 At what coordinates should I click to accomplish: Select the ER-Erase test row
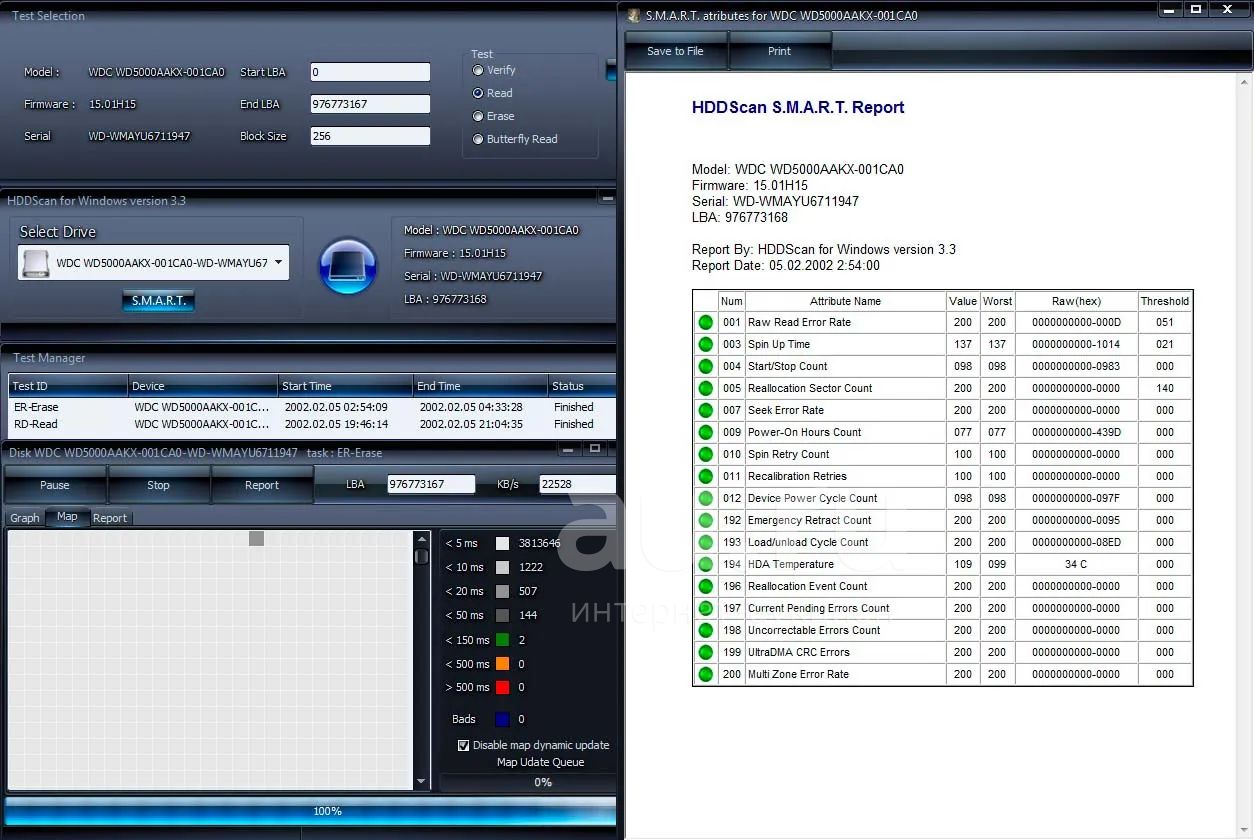point(312,407)
